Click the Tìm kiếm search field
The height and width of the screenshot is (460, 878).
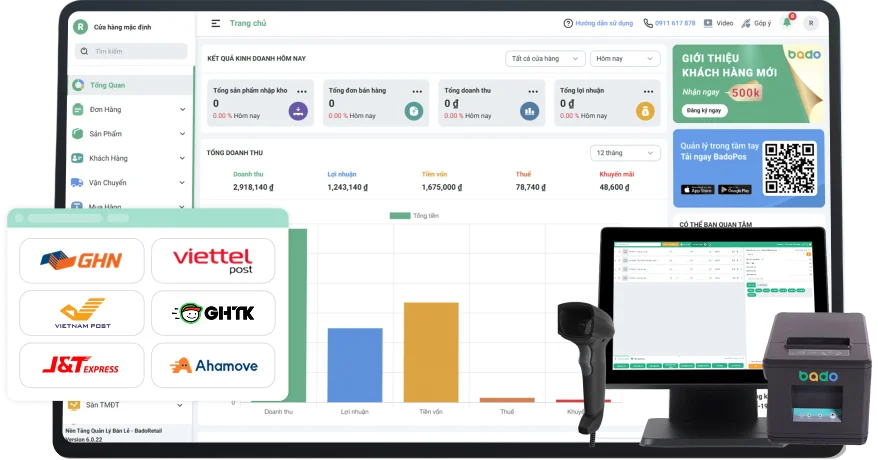131,51
